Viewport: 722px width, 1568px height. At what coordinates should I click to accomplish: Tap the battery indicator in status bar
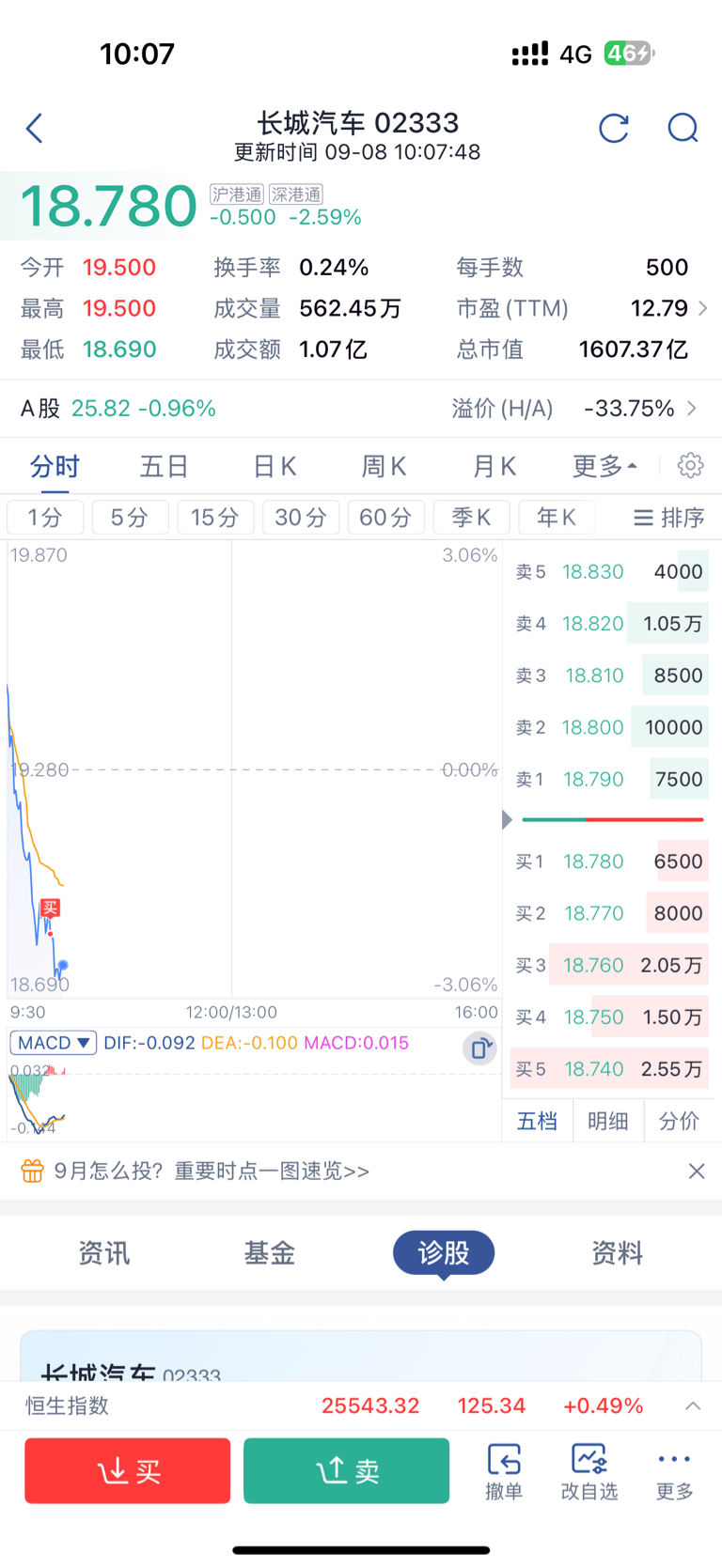tap(629, 54)
